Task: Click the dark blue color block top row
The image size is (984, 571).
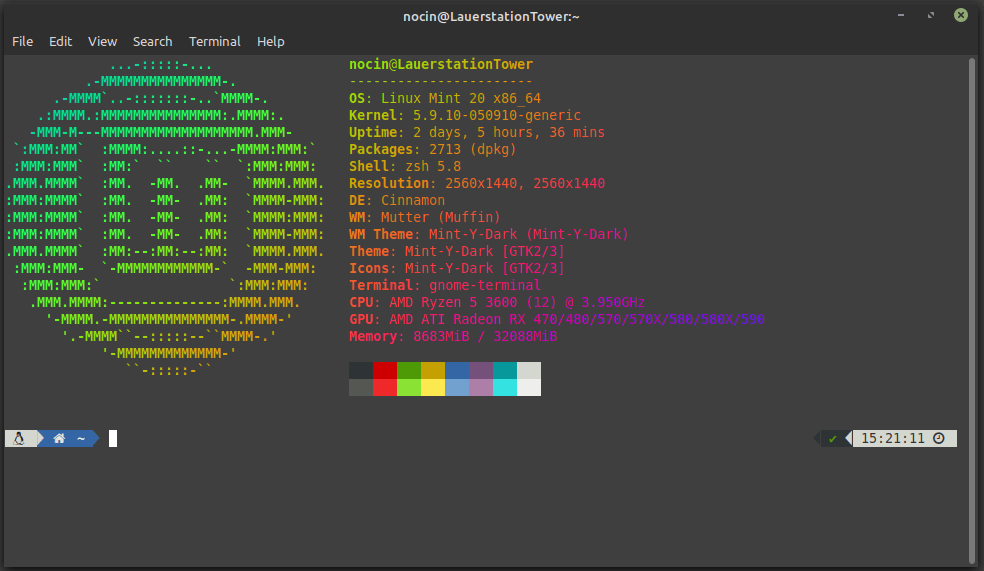Action: [457, 370]
